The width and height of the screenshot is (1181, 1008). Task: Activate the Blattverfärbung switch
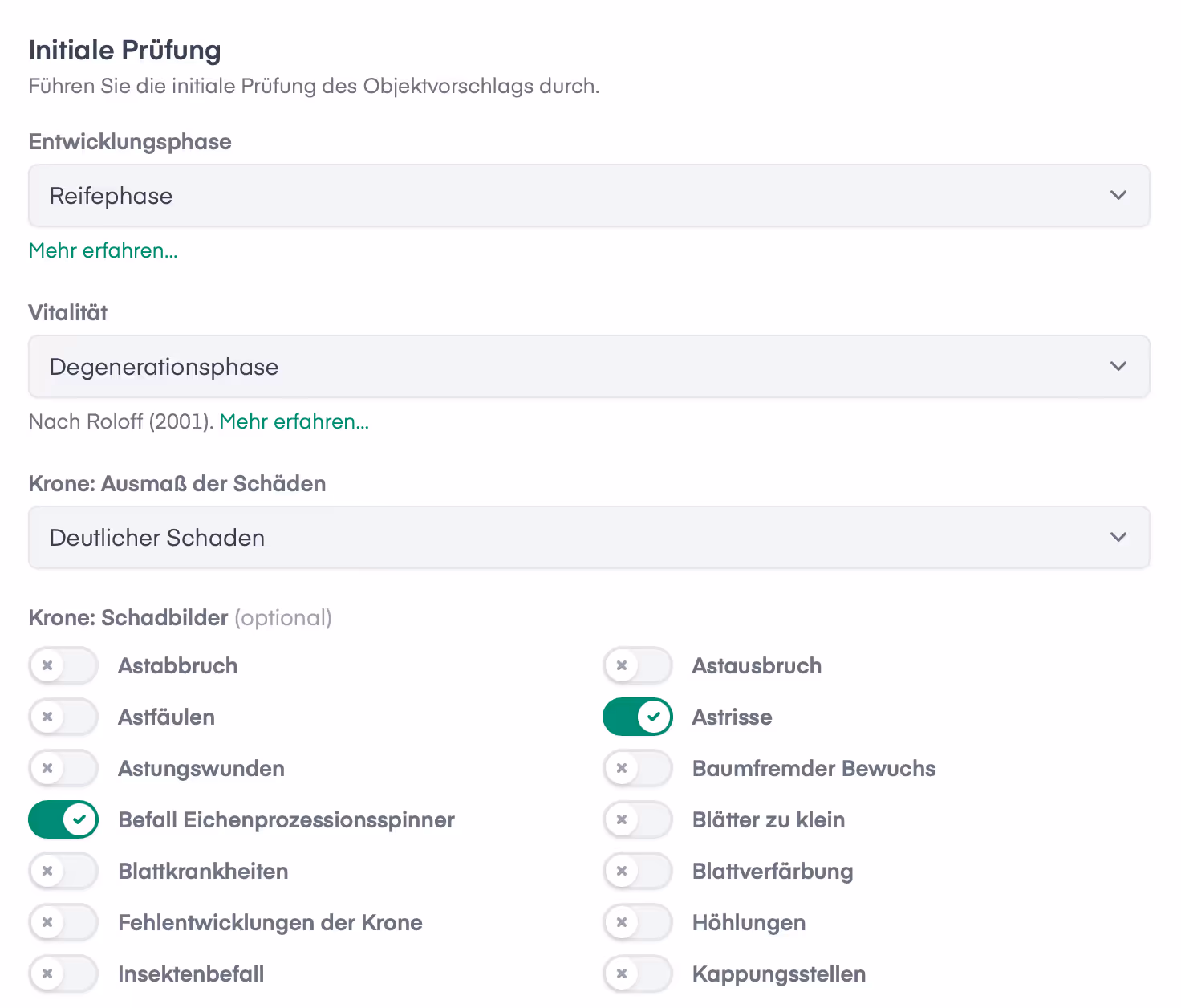[x=638, y=871]
